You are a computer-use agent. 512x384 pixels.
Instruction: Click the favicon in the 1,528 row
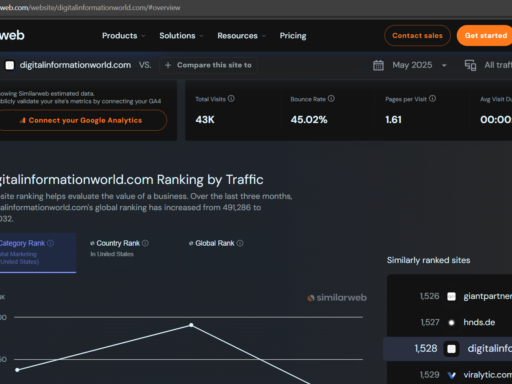(x=451, y=349)
